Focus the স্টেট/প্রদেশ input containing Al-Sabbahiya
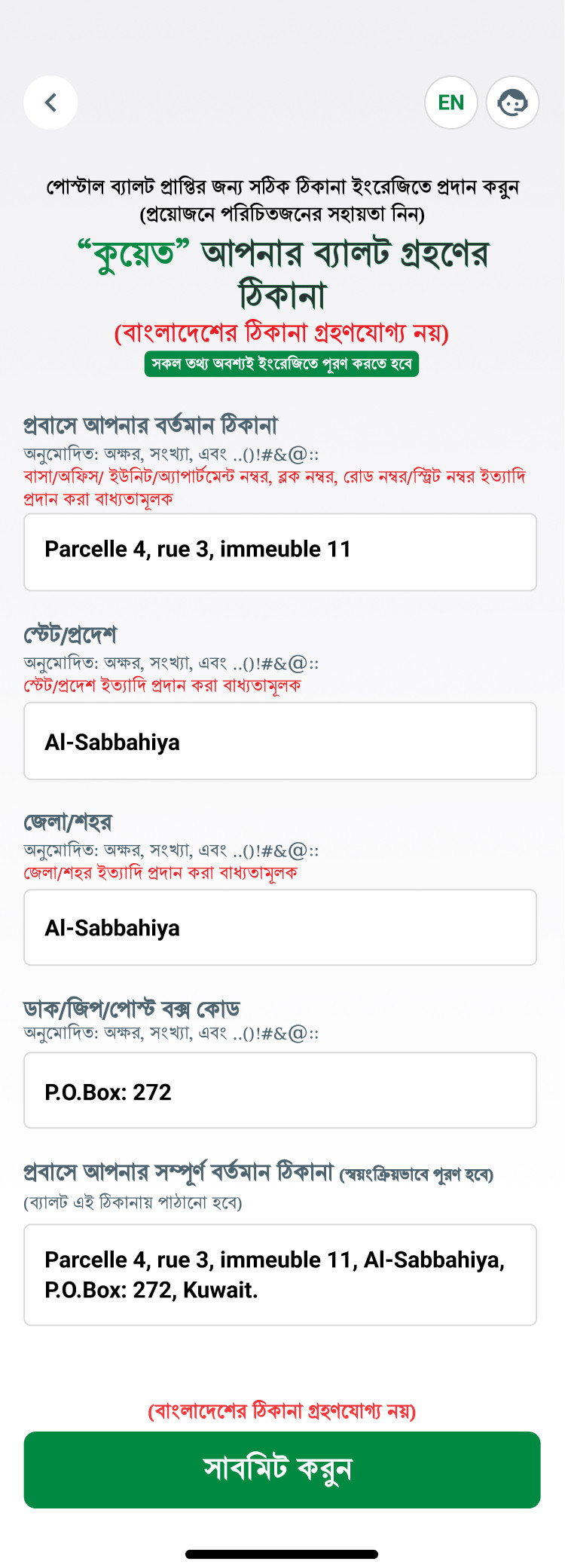This screenshot has height=1568, width=565. coord(280,741)
